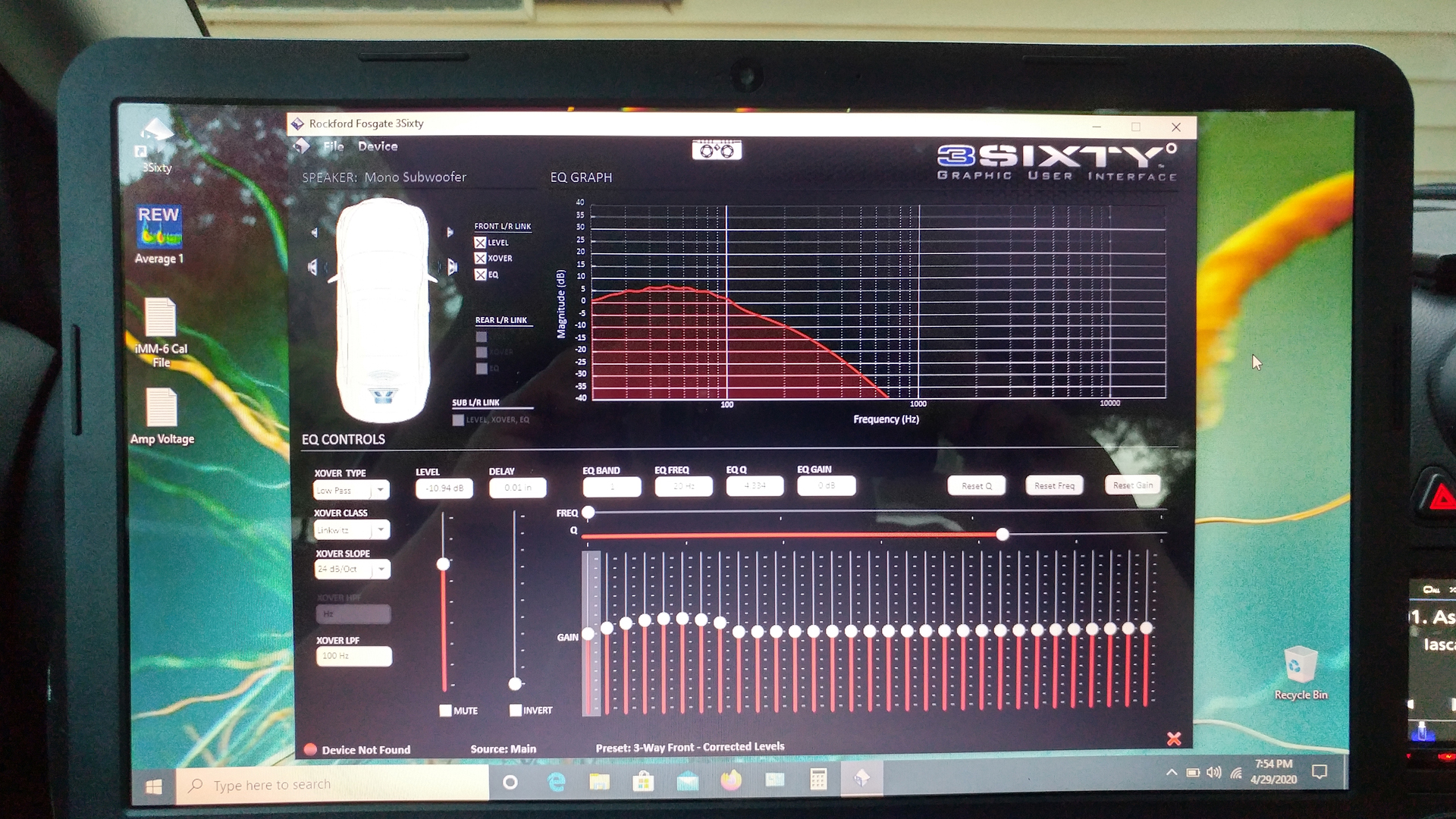Screen dimensions: 1456x819
Task: Click the 'Preset: 3-Way Front - Corrected Levels' text
Action: coord(690,747)
